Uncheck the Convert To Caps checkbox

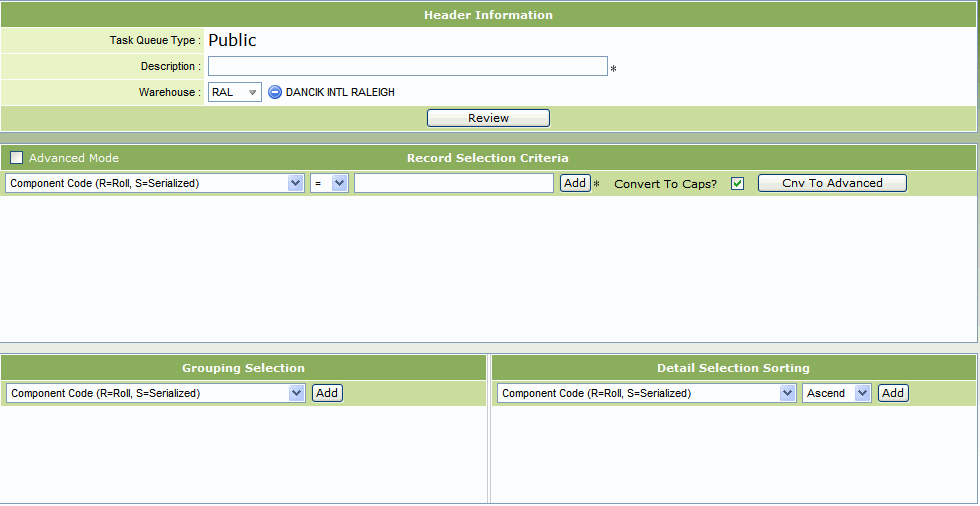[x=738, y=184]
